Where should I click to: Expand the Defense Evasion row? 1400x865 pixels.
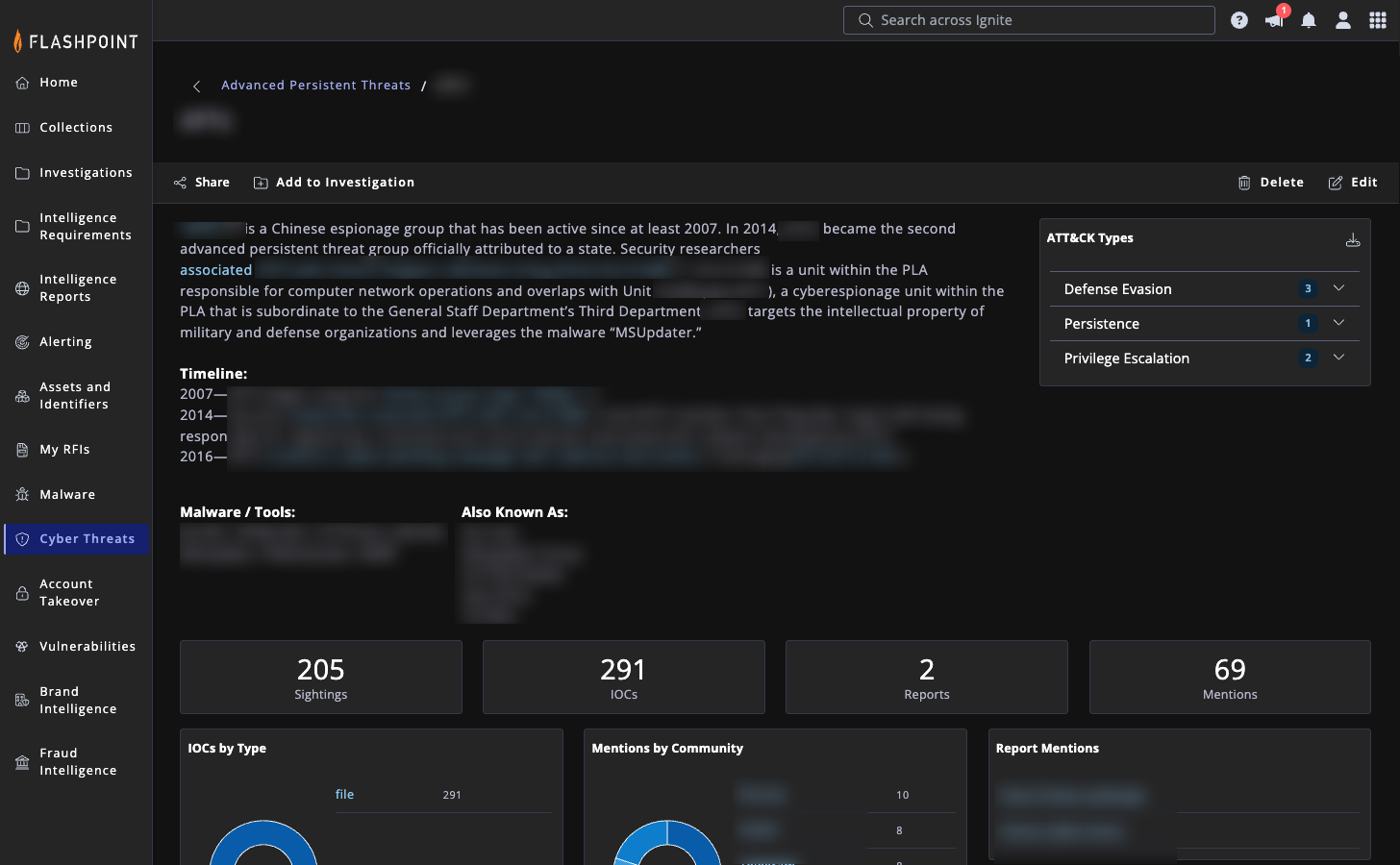pos(1338,288)
